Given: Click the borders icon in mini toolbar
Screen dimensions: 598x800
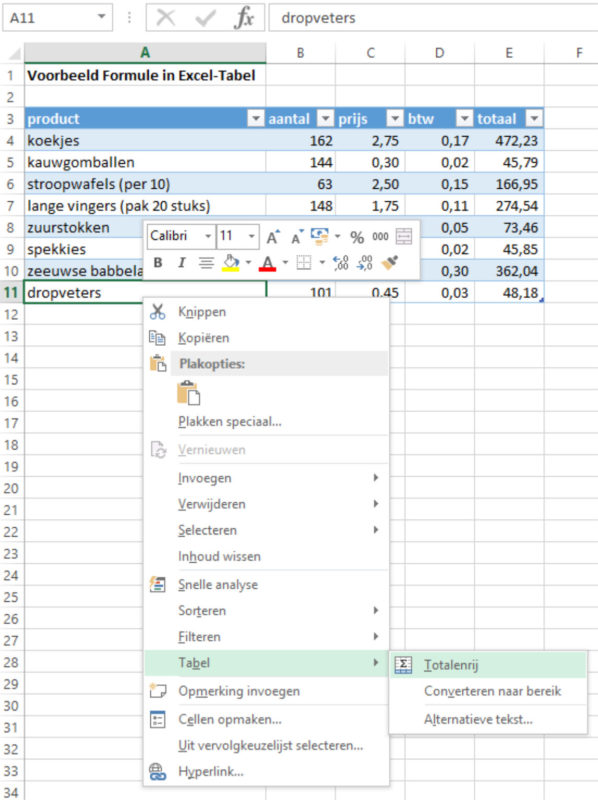Looking at the screenshot, I should pos(304,263).
